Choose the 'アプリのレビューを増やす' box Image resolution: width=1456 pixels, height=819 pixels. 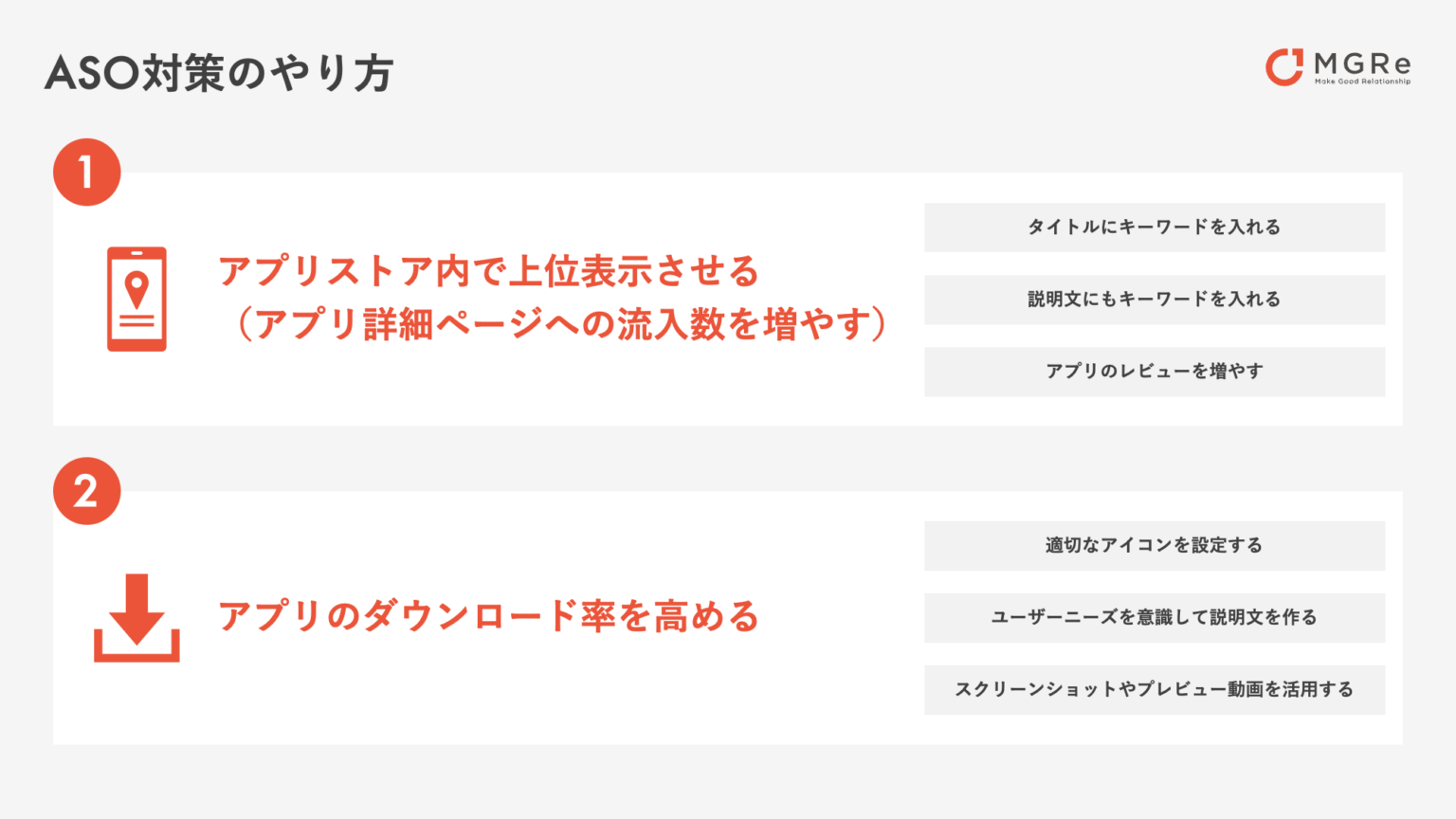1155,372
